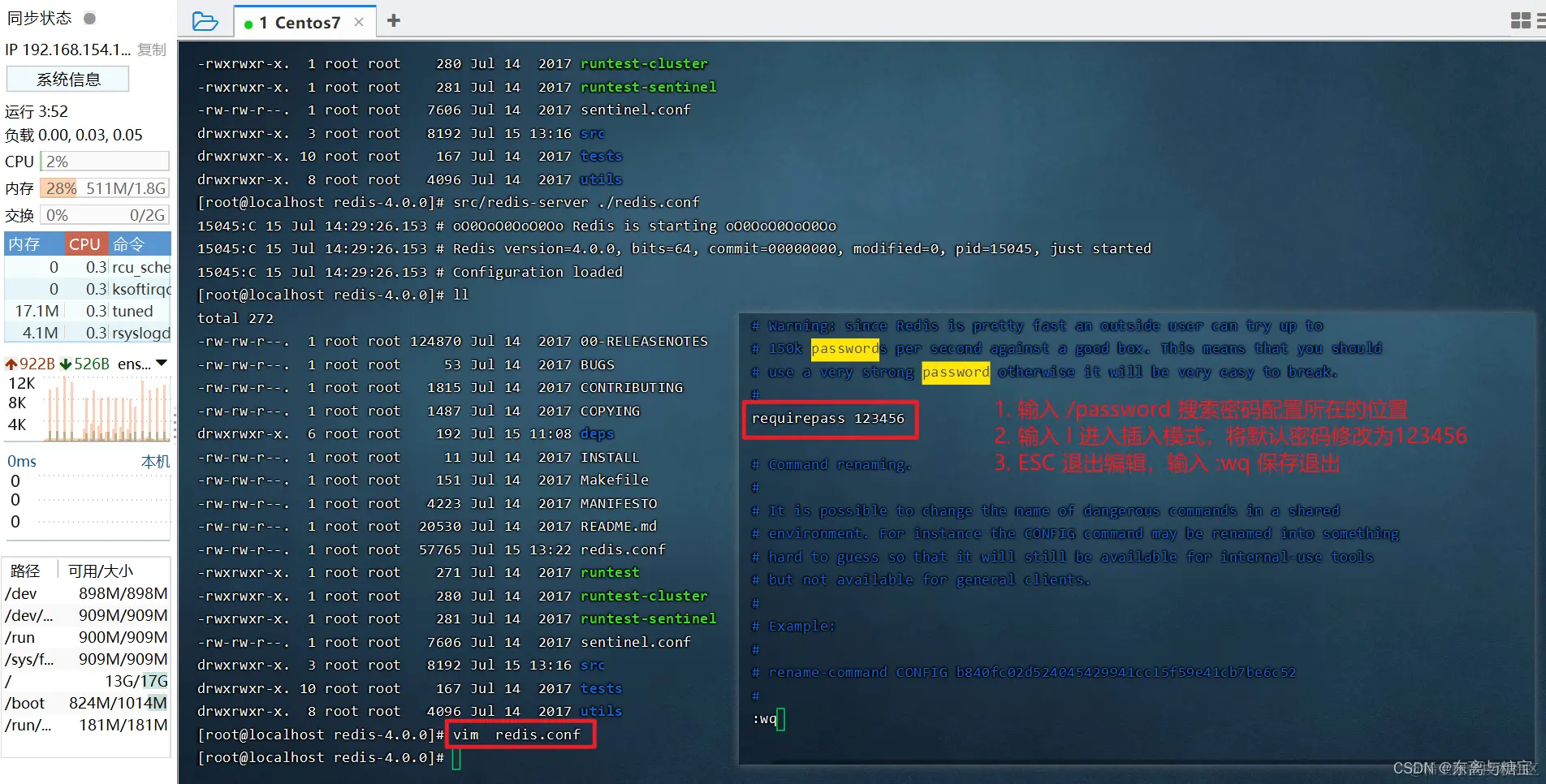Expand the network interface dropdown arrow
This screenshot has width=1546, height=784.
coord(162,363)
